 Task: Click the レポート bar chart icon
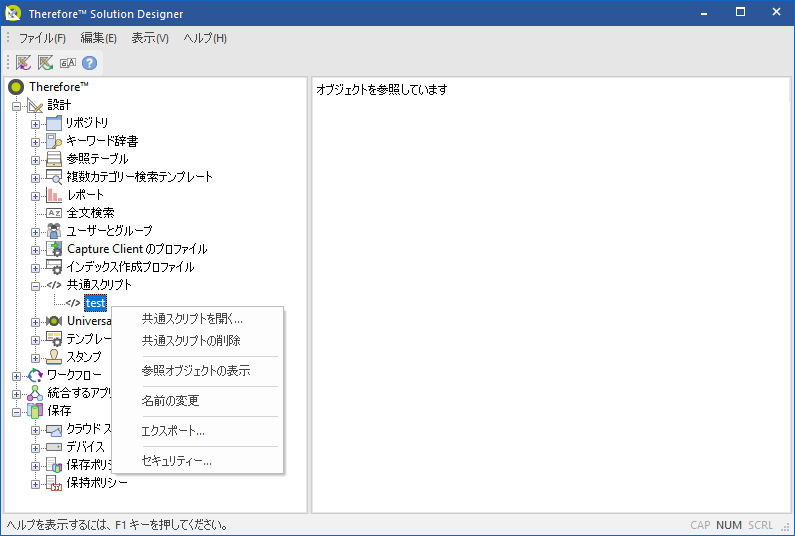point(54,195)
